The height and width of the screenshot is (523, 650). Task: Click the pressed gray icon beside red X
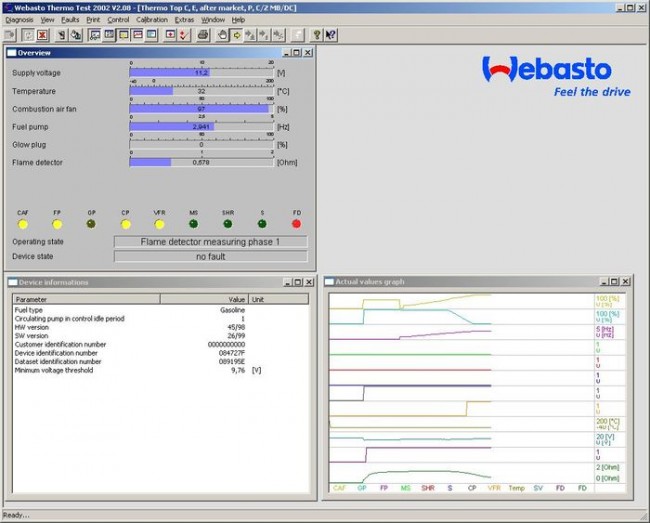(28, 35)
